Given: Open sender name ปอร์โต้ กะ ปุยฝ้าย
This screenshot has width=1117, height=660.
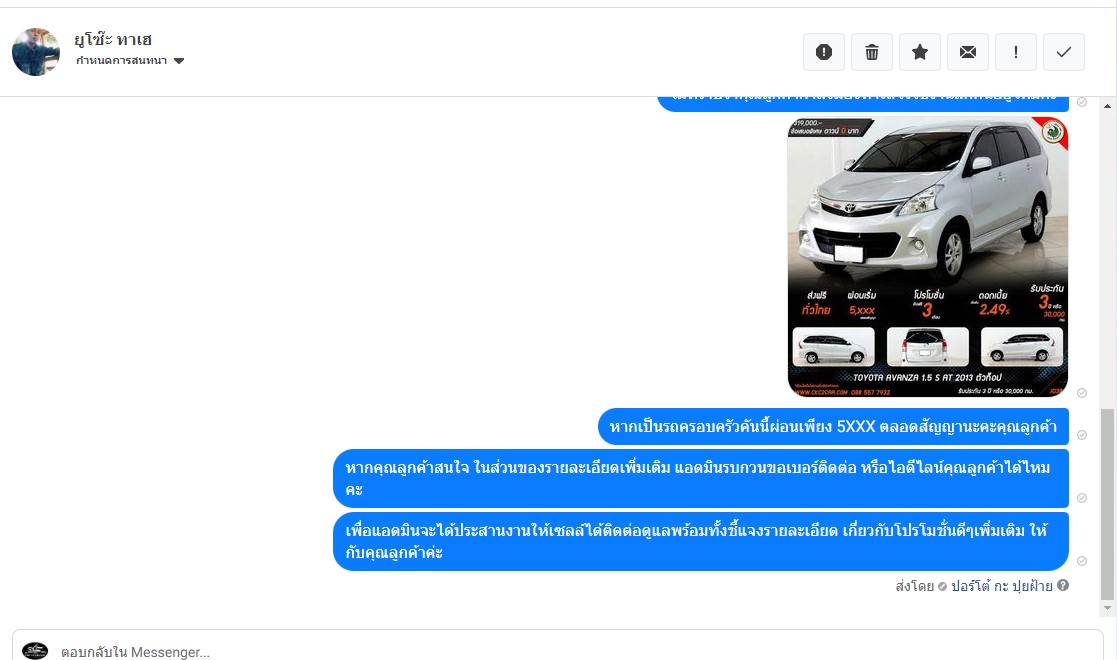Looking at the screenshot, I should click(x=1002, y=586).
